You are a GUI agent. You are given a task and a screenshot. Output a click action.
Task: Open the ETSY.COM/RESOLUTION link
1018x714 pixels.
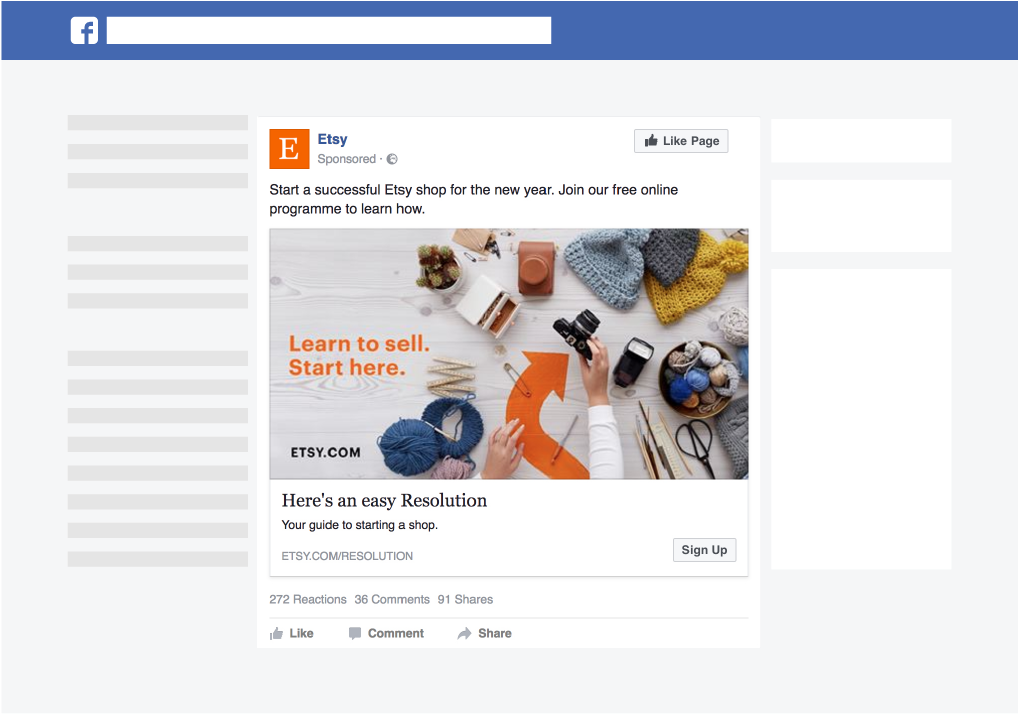pyautogui.click(x=347, y=556)
